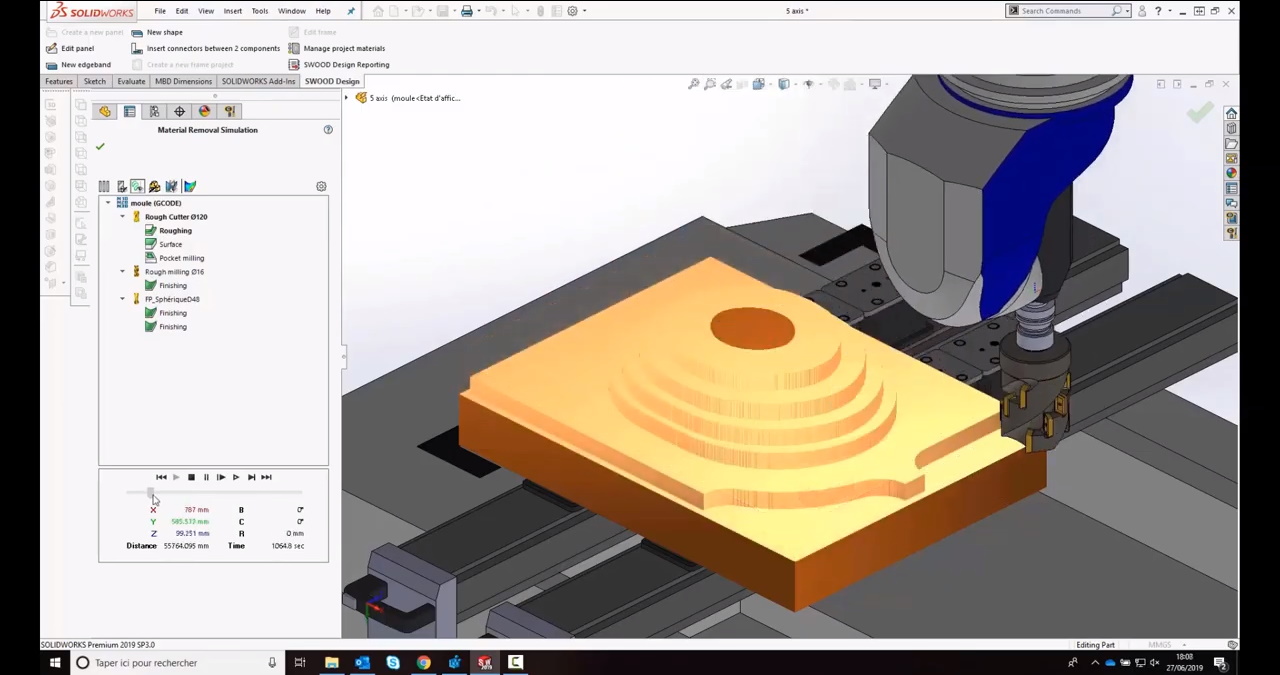Open the Tools menu
This screenshot has height=675, width=1280.
tap(259, 11)
